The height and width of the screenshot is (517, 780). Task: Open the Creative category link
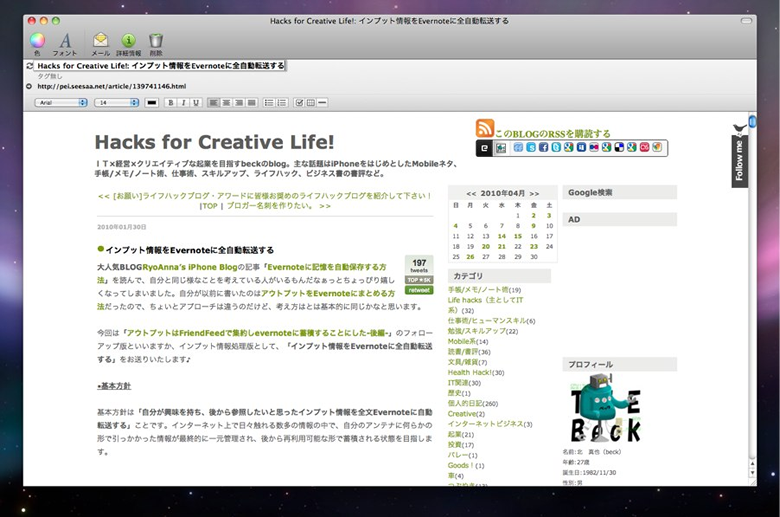click(x=462, y=414)
